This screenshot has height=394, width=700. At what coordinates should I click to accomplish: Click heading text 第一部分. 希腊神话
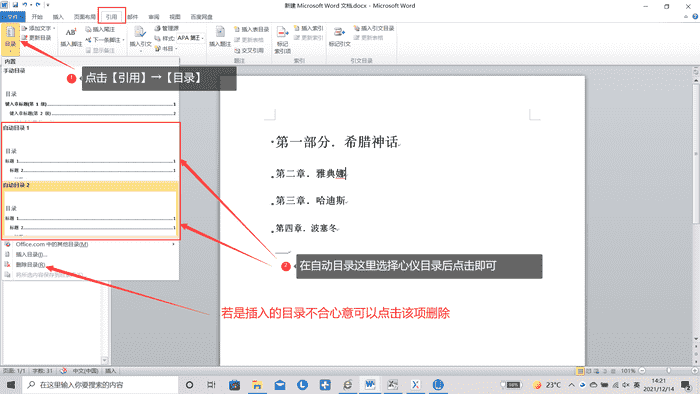337,142
